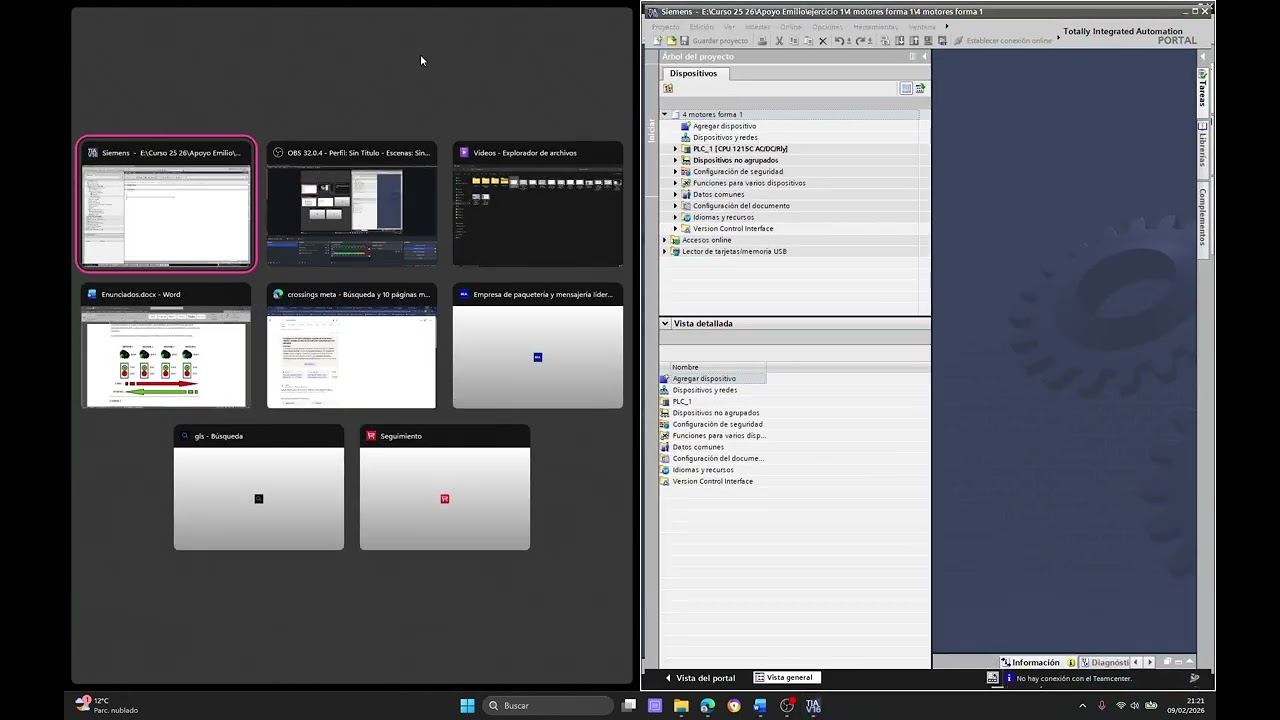Select Version Control Interface in detail list
Screen dimensions: 1280x720
pyautogui.click(x=712, y=481)
